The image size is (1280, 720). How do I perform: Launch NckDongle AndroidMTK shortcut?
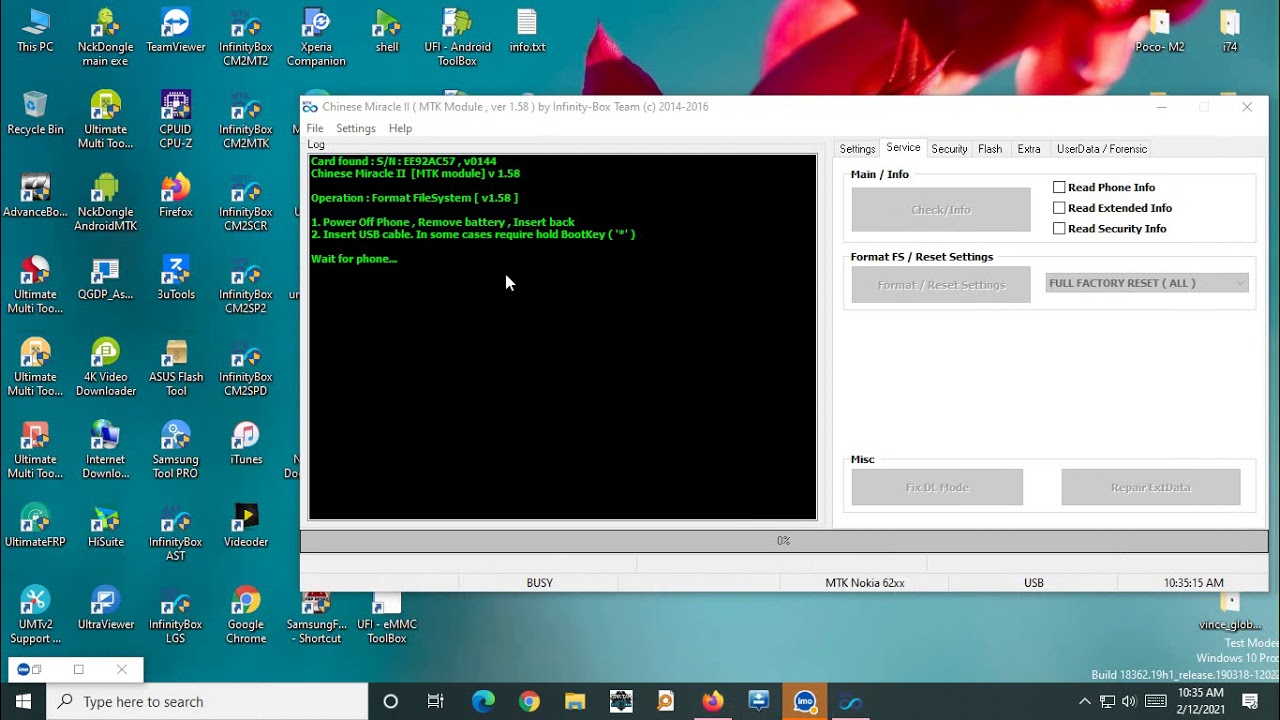105,203
